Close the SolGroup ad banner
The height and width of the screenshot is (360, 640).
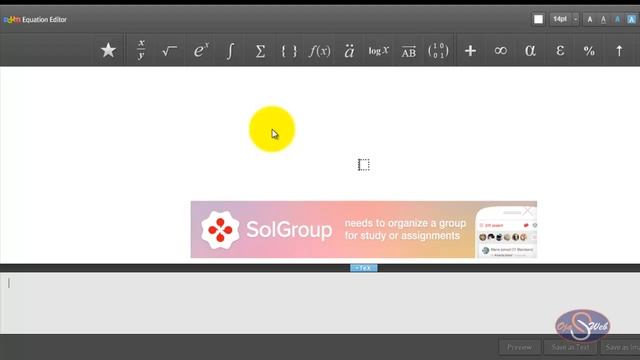528,211
